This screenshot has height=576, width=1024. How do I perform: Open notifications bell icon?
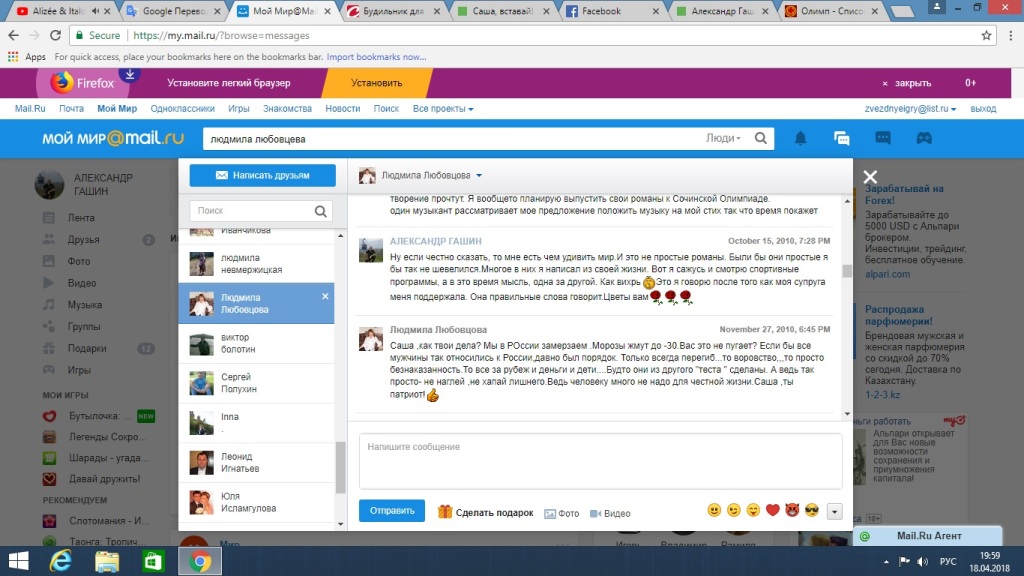(800, 138)
